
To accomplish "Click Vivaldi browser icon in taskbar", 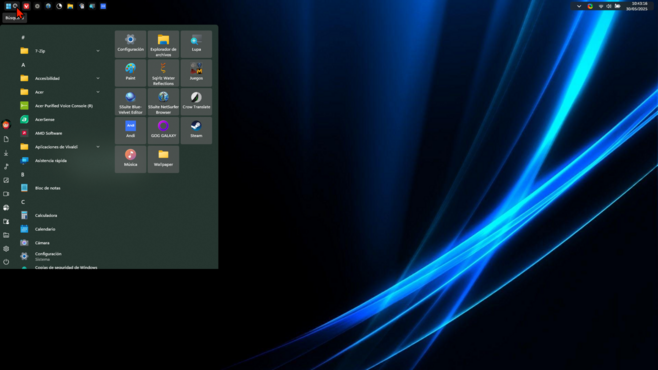I will click(x=26, y=6).
